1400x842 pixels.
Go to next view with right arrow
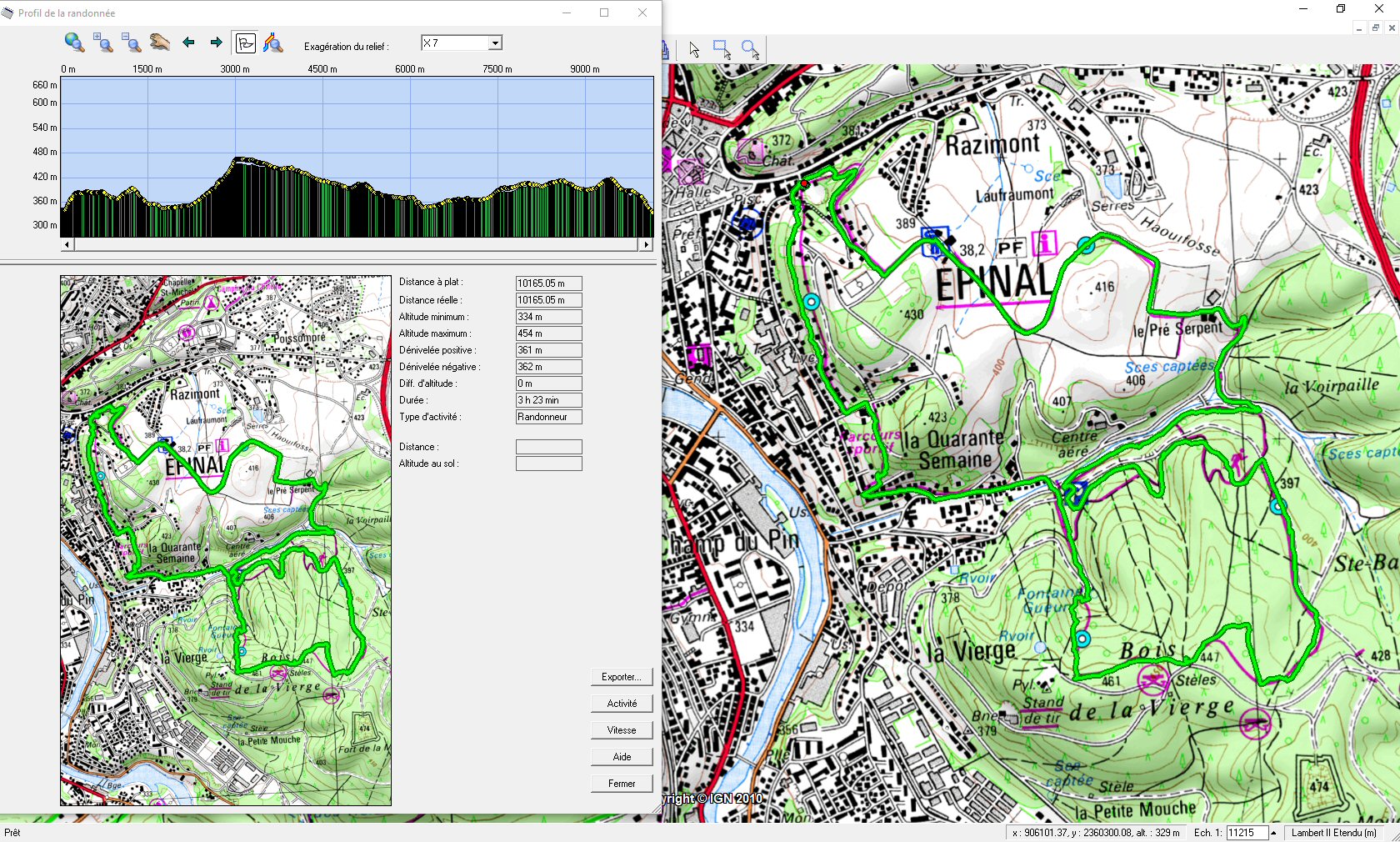[217, 43]
